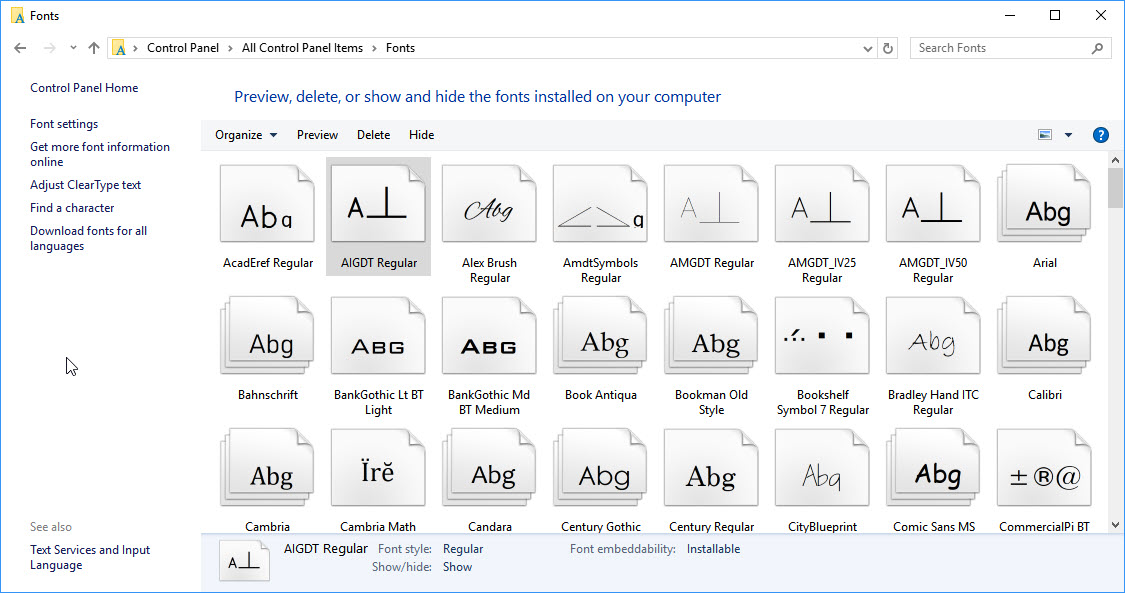Viewport: 1125px width, 593px height.
Task: Select the Bookshelf Symbol 7 Regular icon
Action: click(822, 336)
